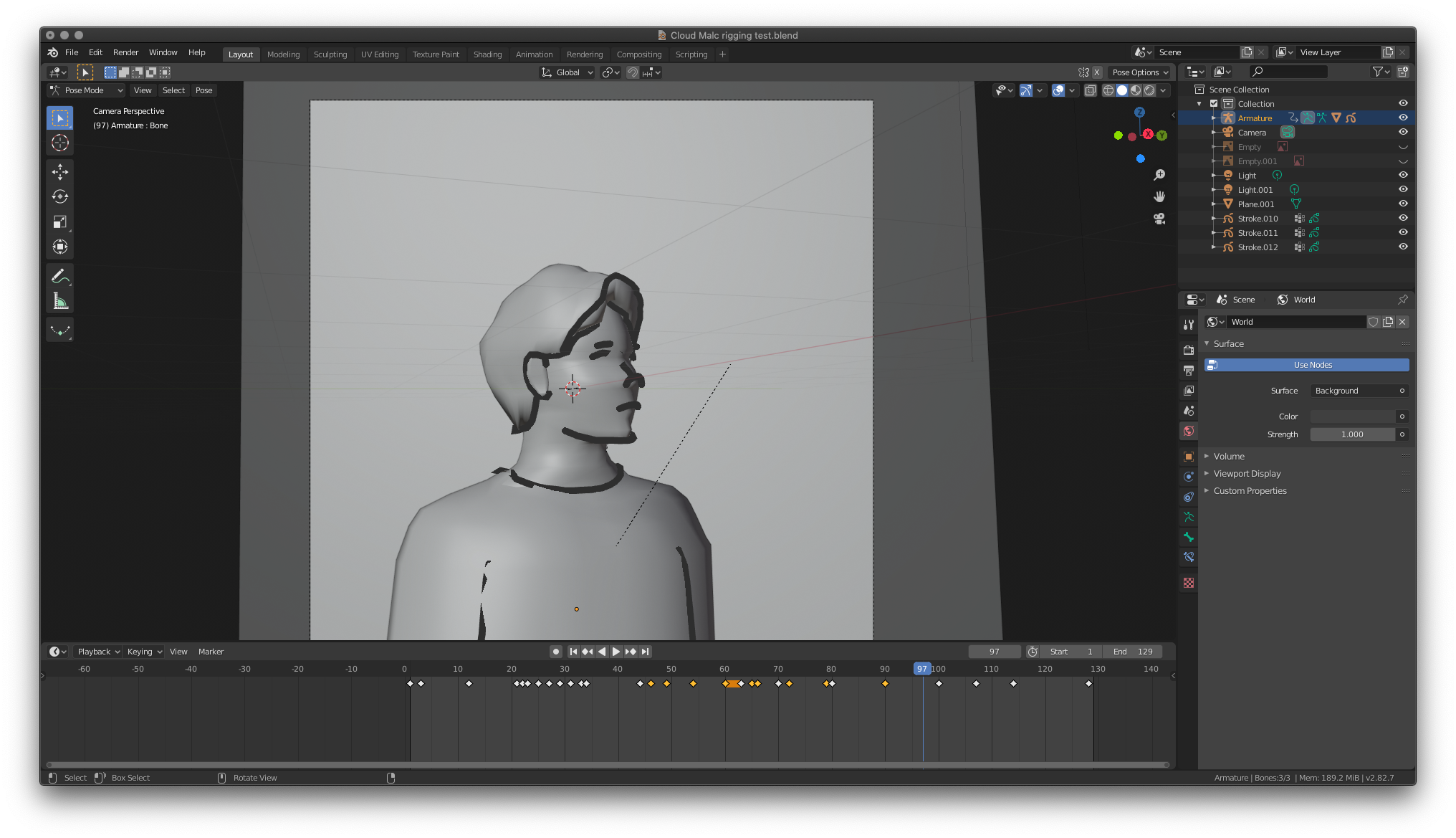This screenshot has height=838, width=1456.
Task: Select the Annotate tool
Action: (59, 275)
